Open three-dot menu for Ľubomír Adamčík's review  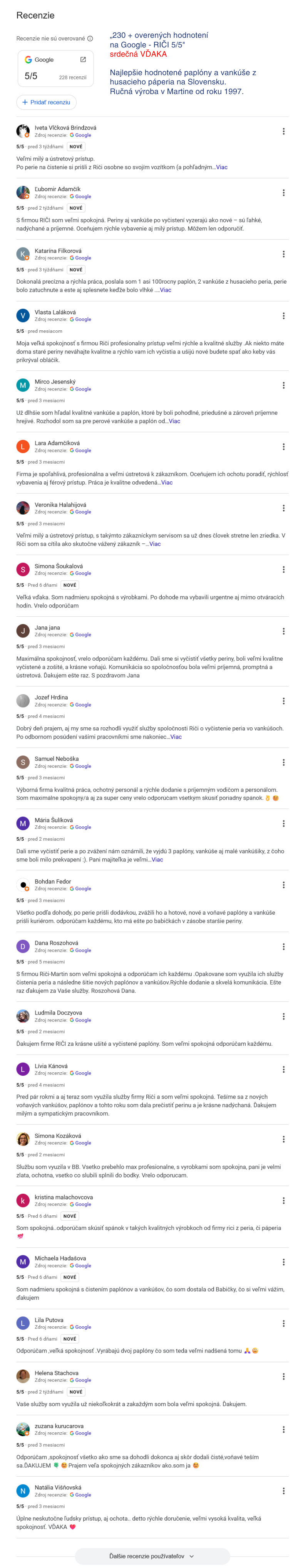point(283,193)
